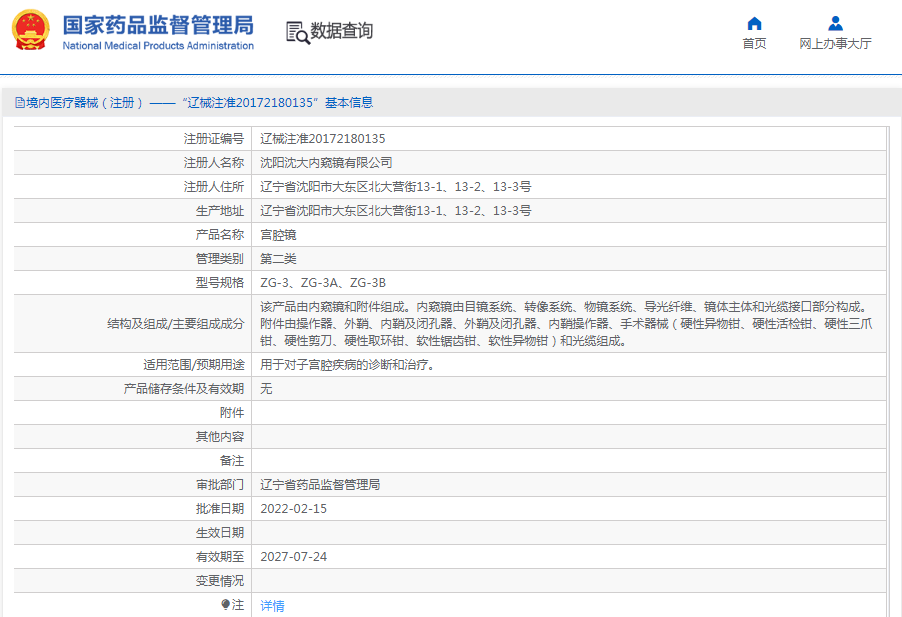Click the document icon before 境内医疗器械

tap(19, 103)
